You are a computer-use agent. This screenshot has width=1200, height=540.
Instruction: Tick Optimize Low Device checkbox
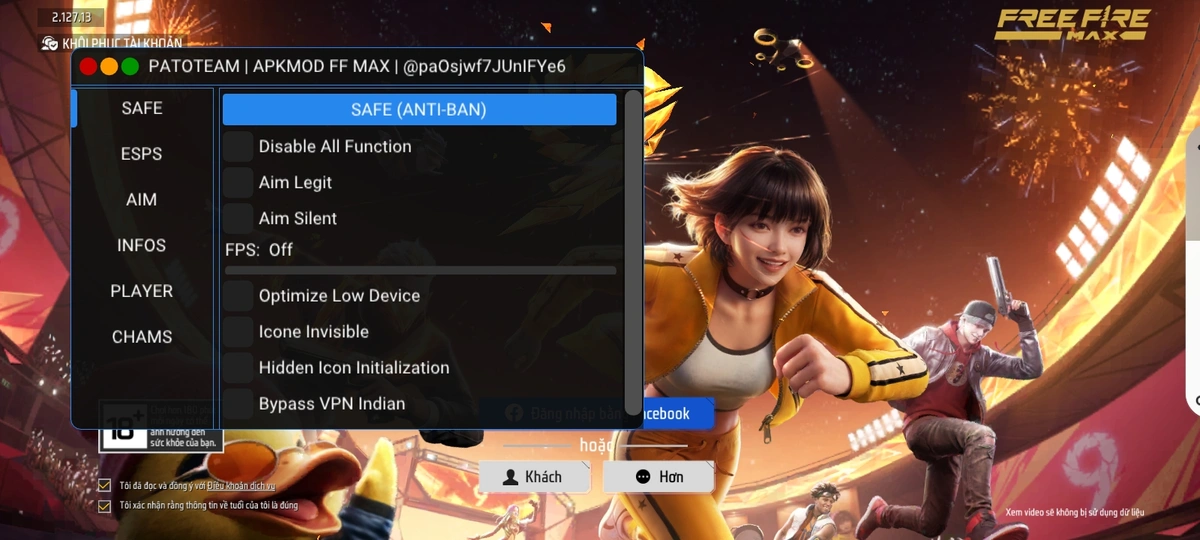click(238, 296)
